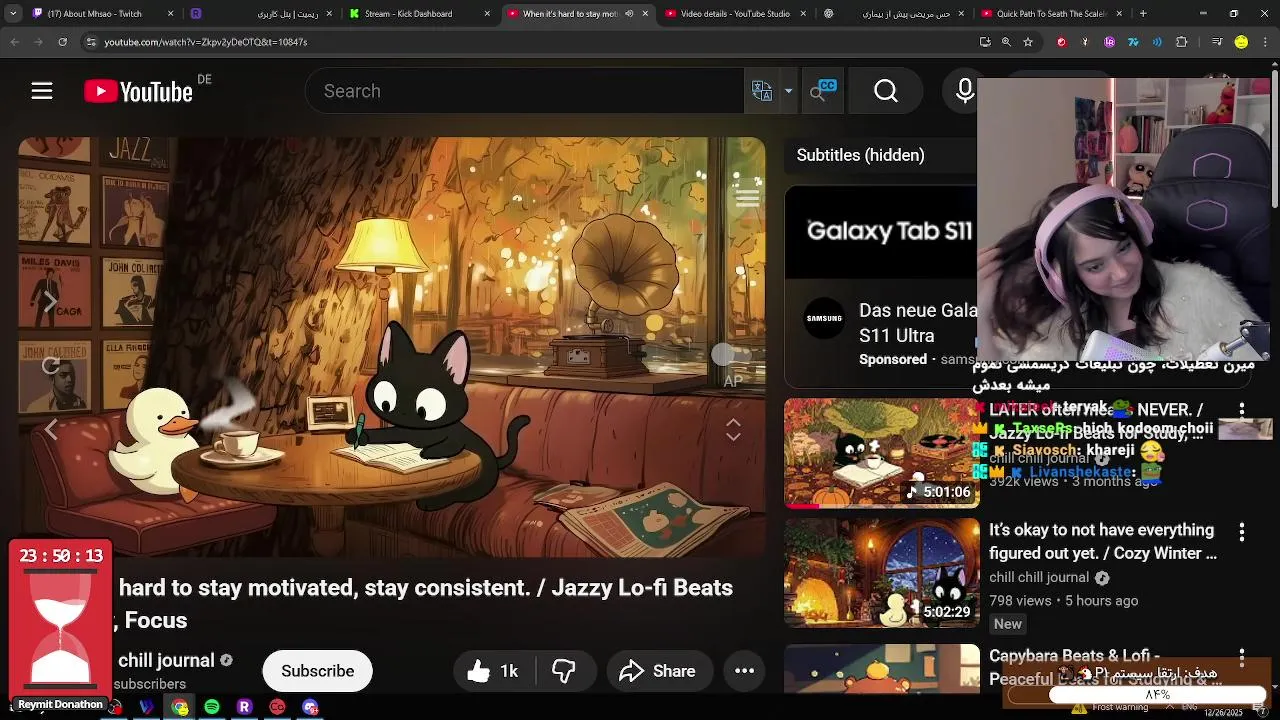Play the 5:01:06 Jazzy Lo-Fi thumbnail
This screenshot has height=720, width=1280.
881,453
